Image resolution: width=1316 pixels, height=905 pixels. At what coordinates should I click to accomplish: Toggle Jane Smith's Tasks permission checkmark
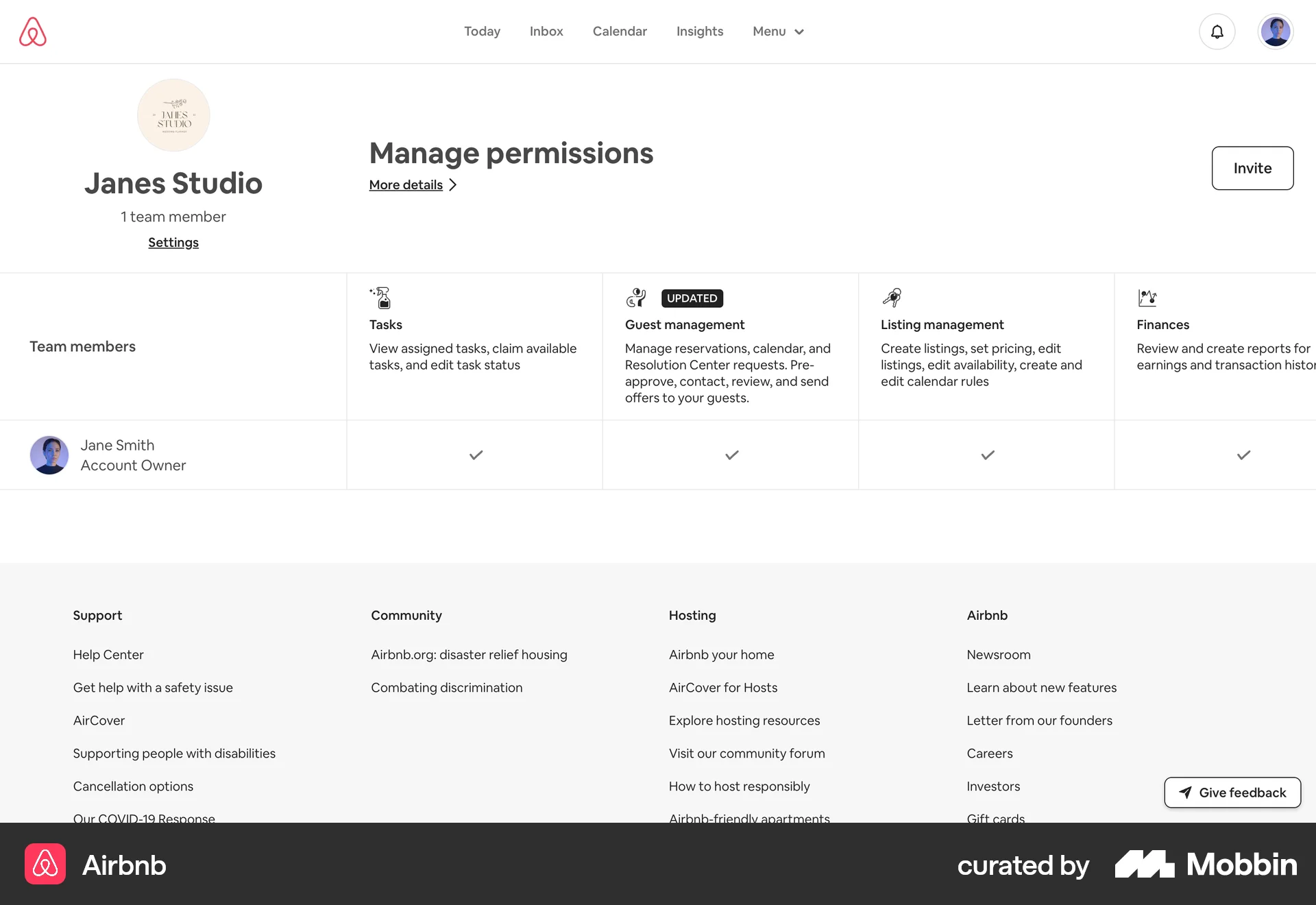pyautogui.click(x=474, y=455)
